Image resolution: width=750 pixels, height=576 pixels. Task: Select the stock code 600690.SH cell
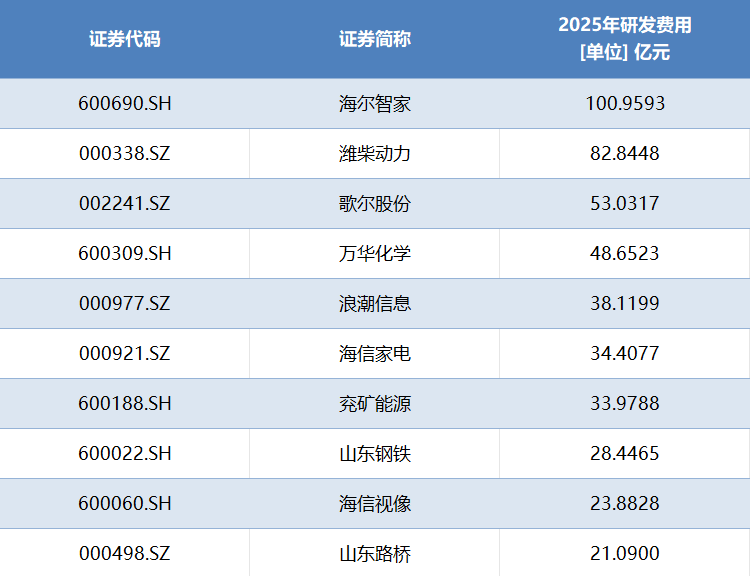(124, 103)
